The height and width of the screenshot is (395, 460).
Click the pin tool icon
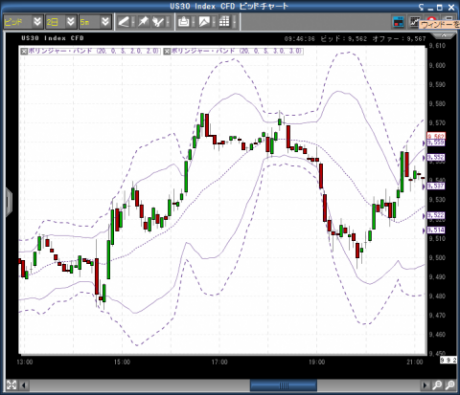click(x=143, y=22)
